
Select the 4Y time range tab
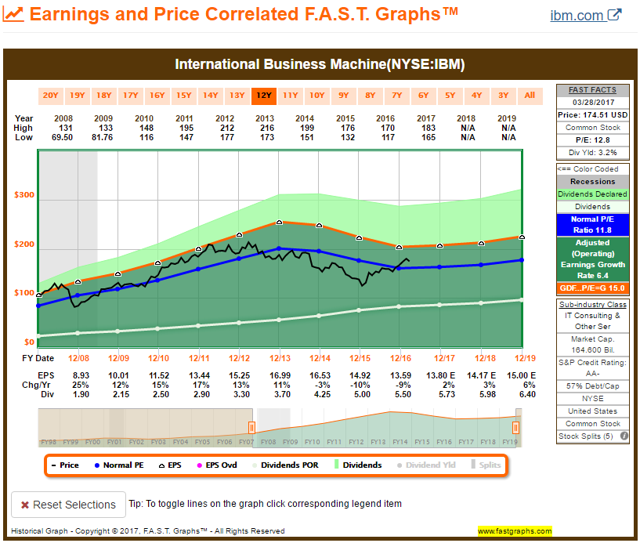click(477, 96)
